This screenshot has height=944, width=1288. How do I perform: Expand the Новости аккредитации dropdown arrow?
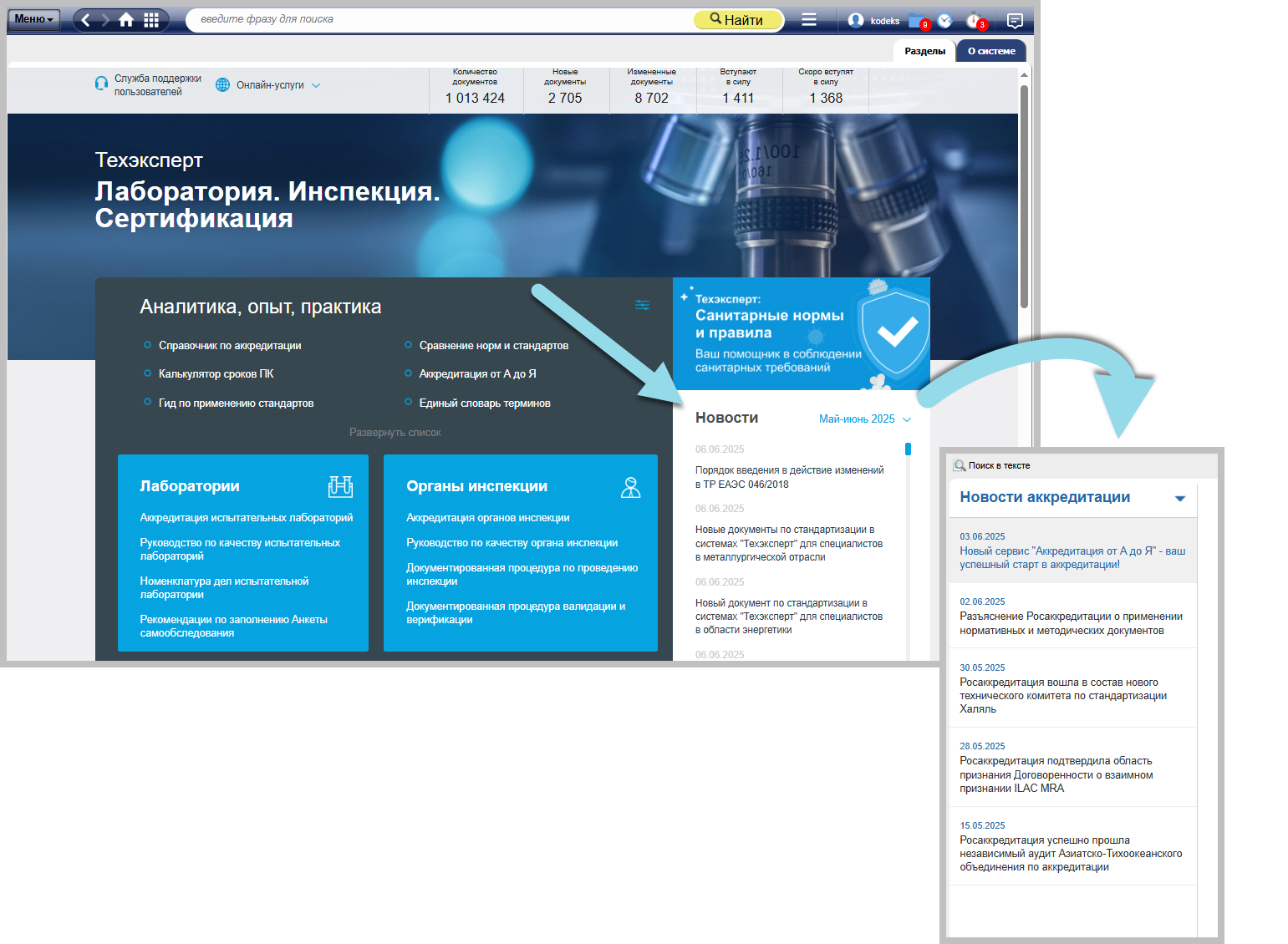click(1180, 499)
